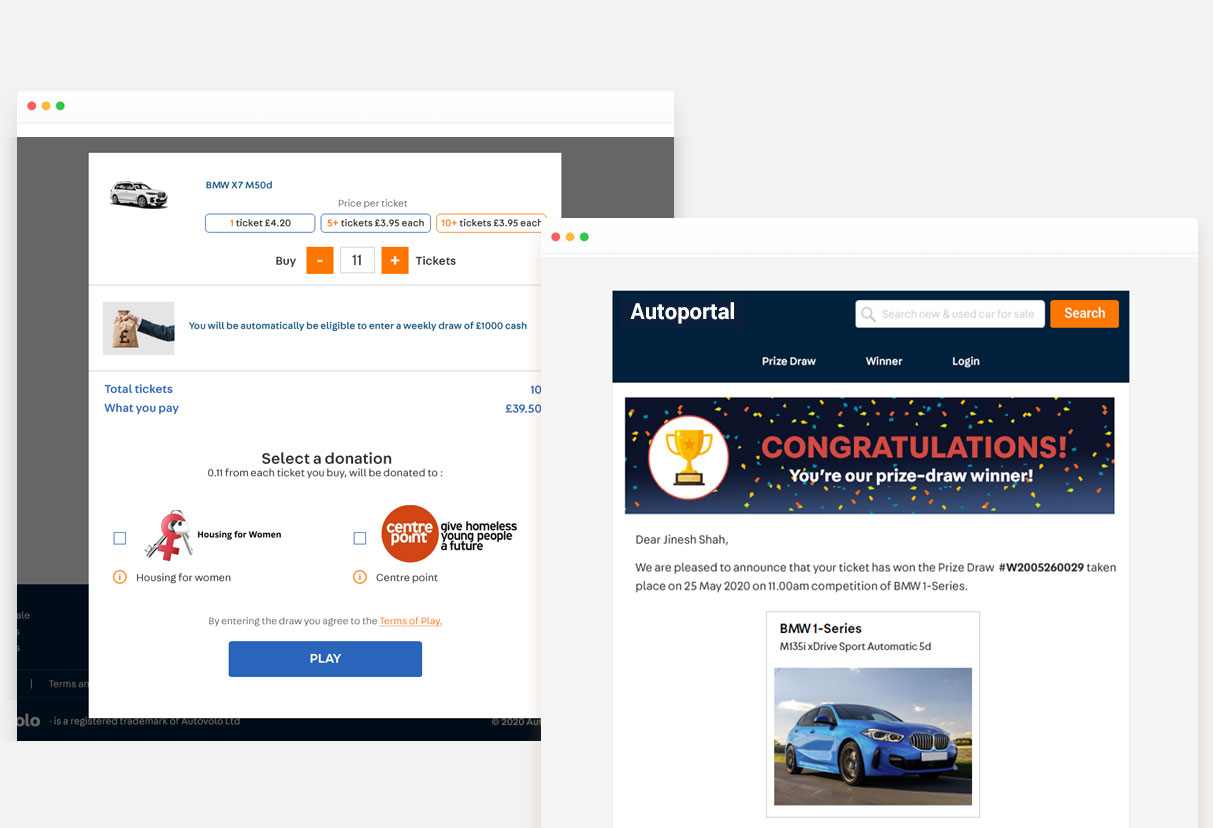
Task: Click the orange Search button
Action: coord(1084,313)
